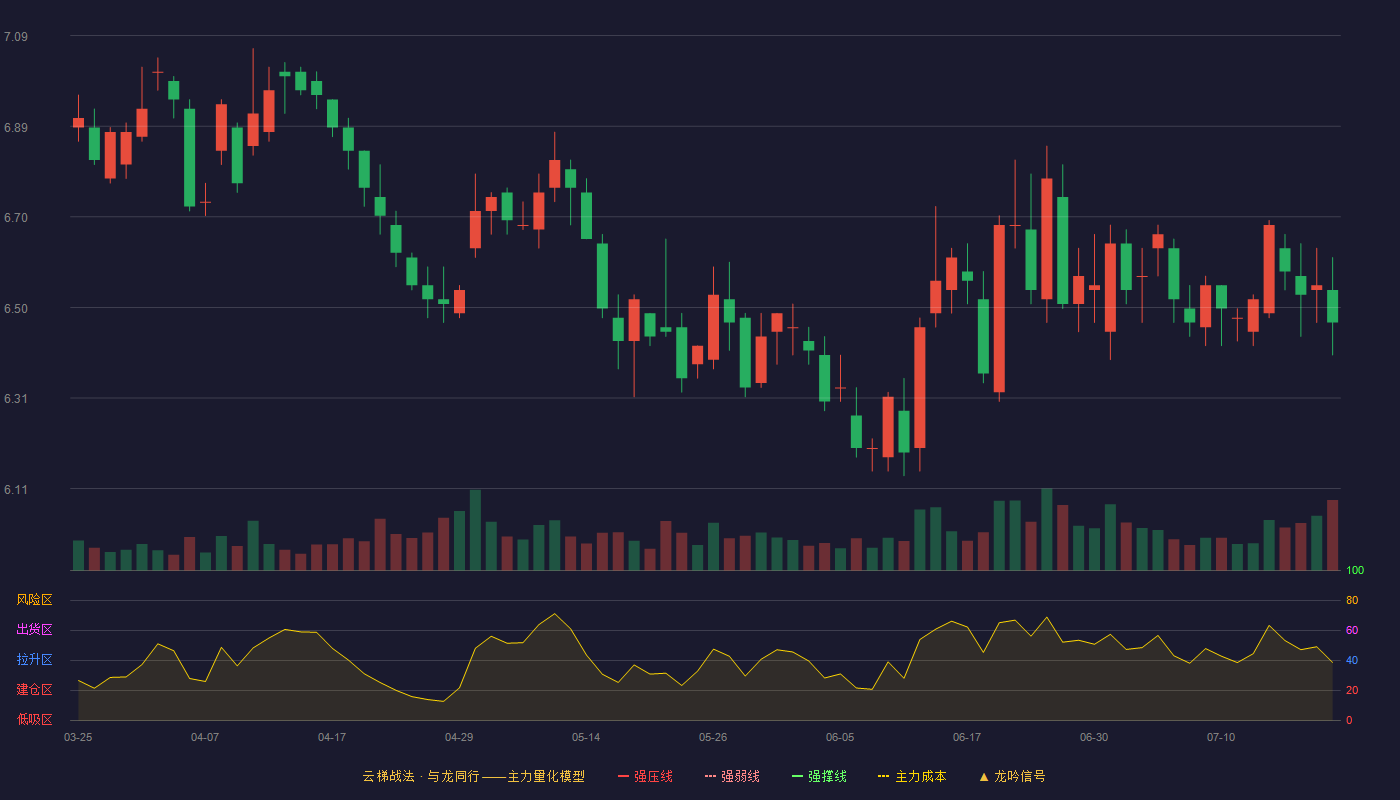Toggle the 主力成本 legend item
This screenshot has width=1400, height=800.
click(x=912, y=776)
